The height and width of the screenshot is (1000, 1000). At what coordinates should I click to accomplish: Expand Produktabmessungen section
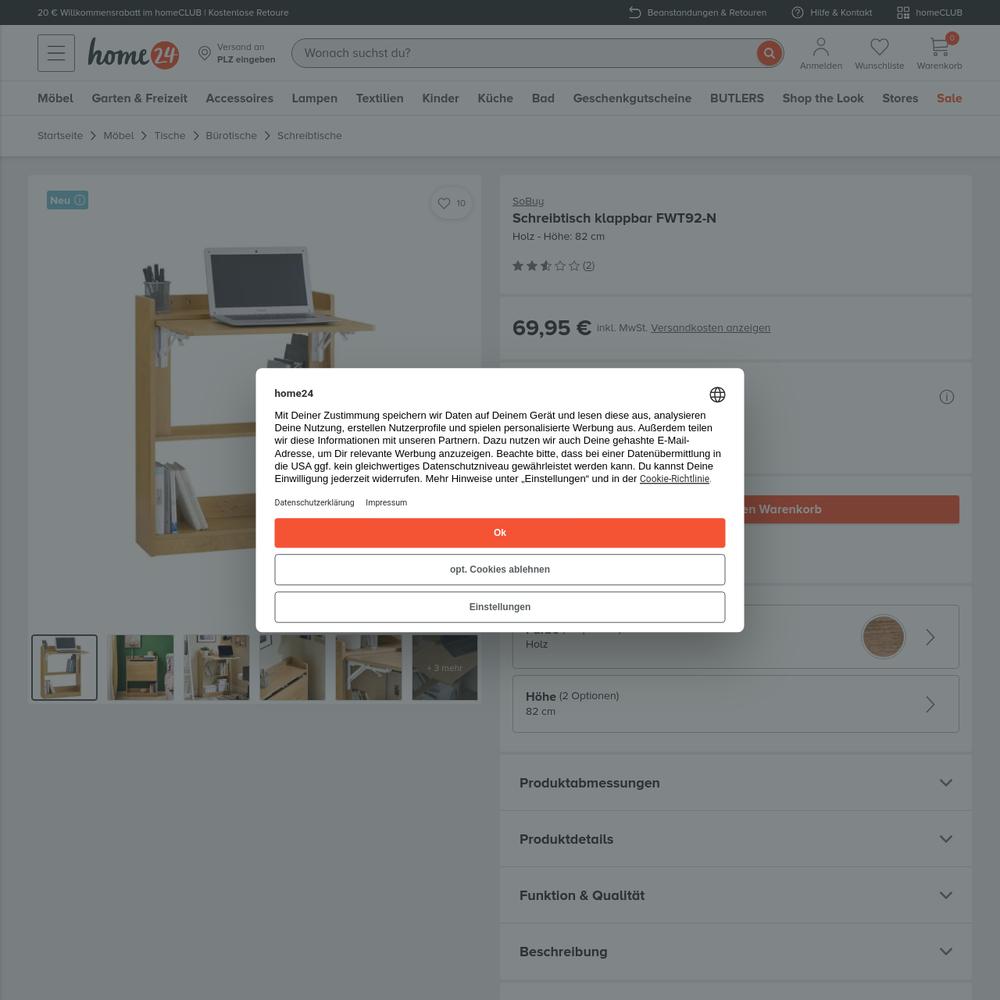pos(735,783)
